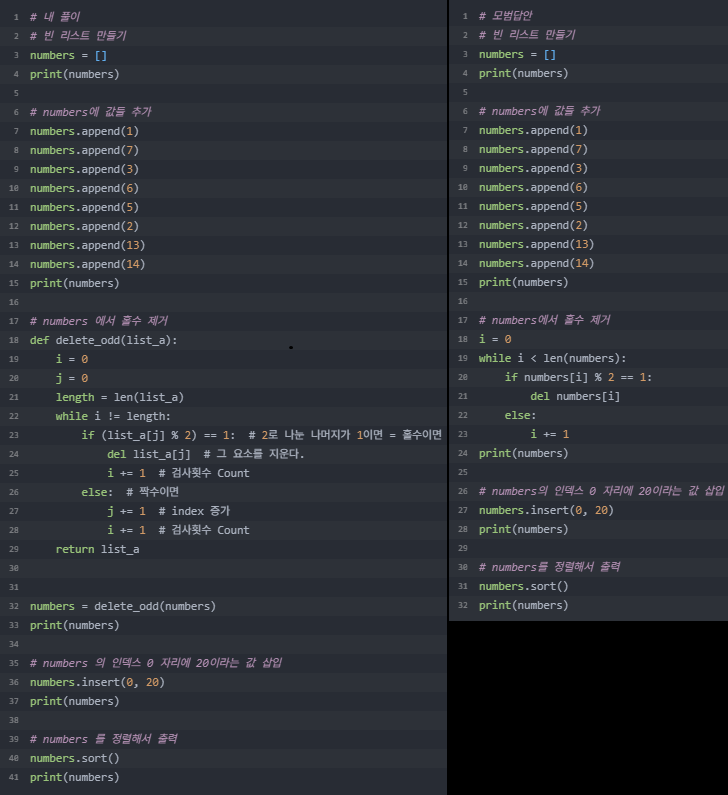The height and width of the screenshot is (795, 728).
Task: Click line number 41 in the 내 풀이 gutter
Action: 14,777
